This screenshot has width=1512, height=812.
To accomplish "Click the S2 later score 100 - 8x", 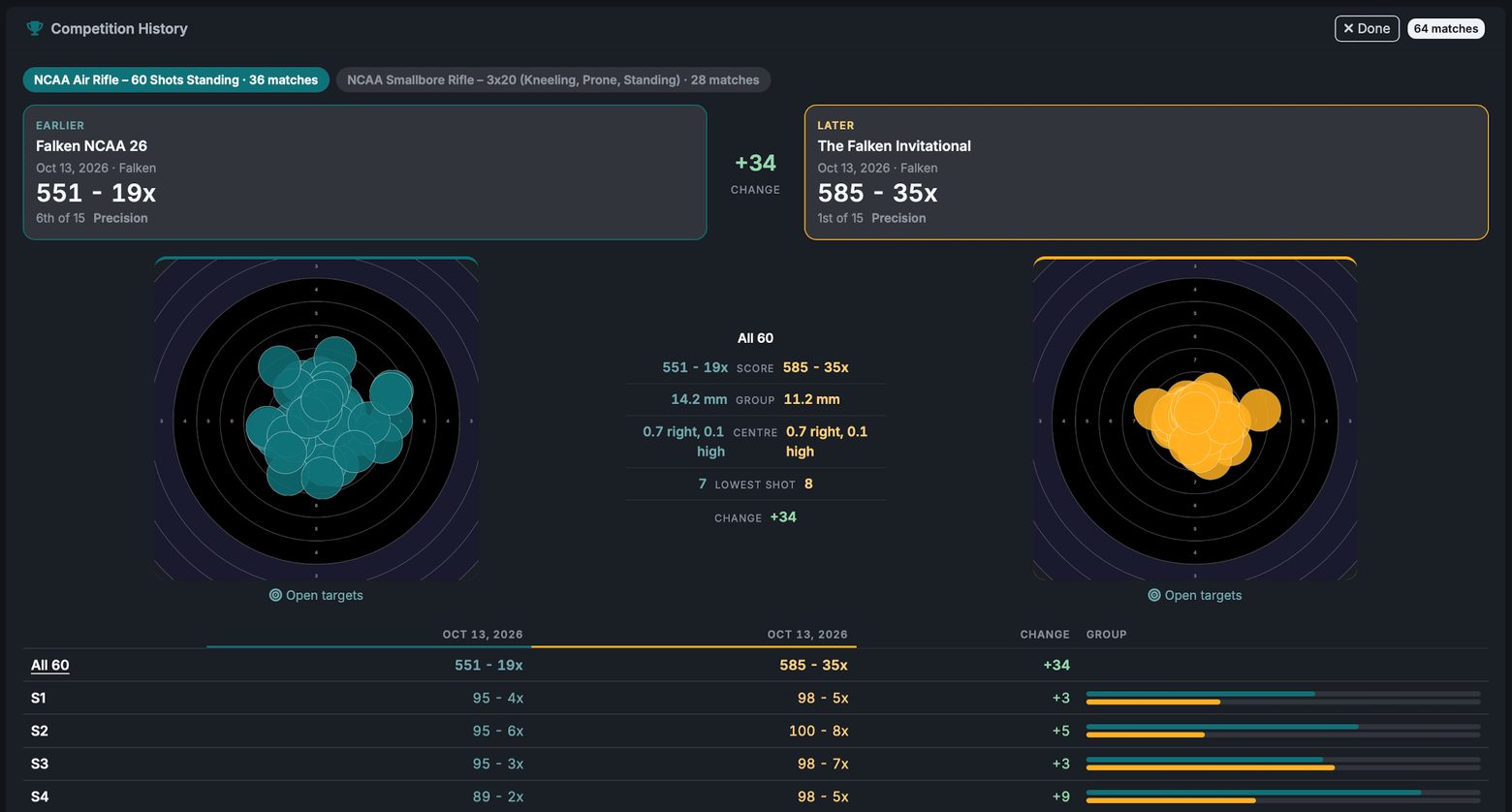I will (x=819, y=731).
